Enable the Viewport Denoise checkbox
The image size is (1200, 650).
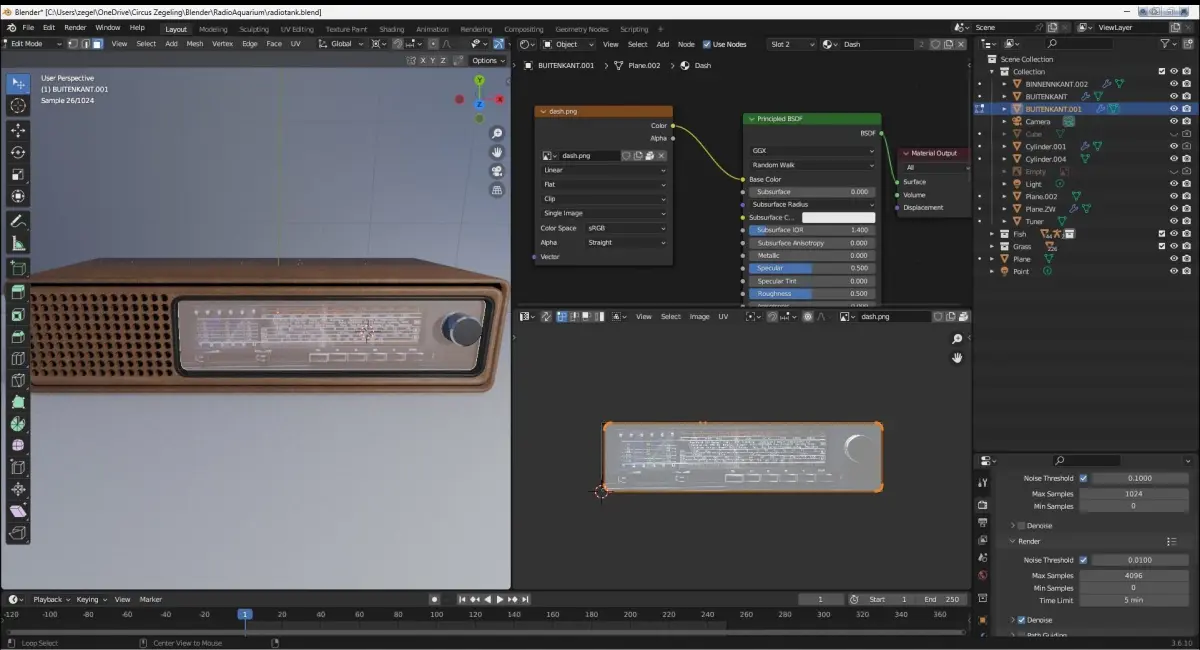tap(1021, 525)
